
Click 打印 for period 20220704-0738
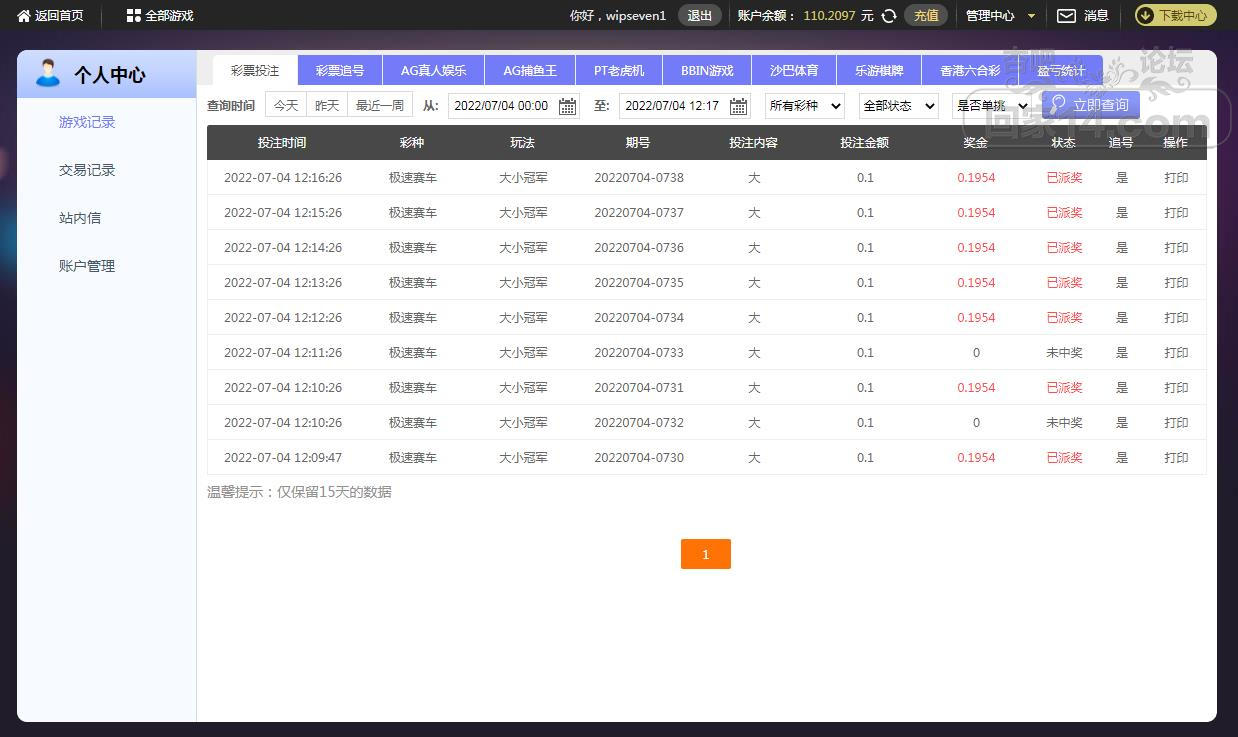(x=1176, y=178)
